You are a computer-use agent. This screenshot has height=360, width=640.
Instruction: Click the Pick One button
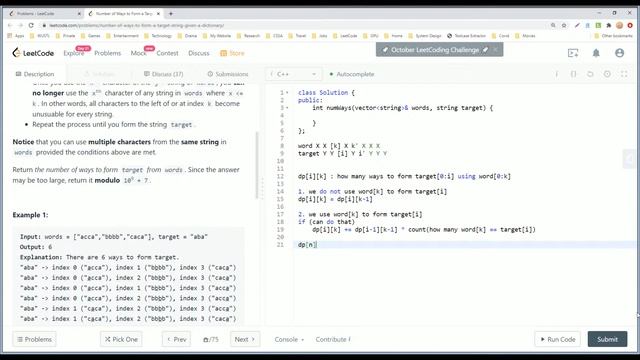[x=121, y=339]
